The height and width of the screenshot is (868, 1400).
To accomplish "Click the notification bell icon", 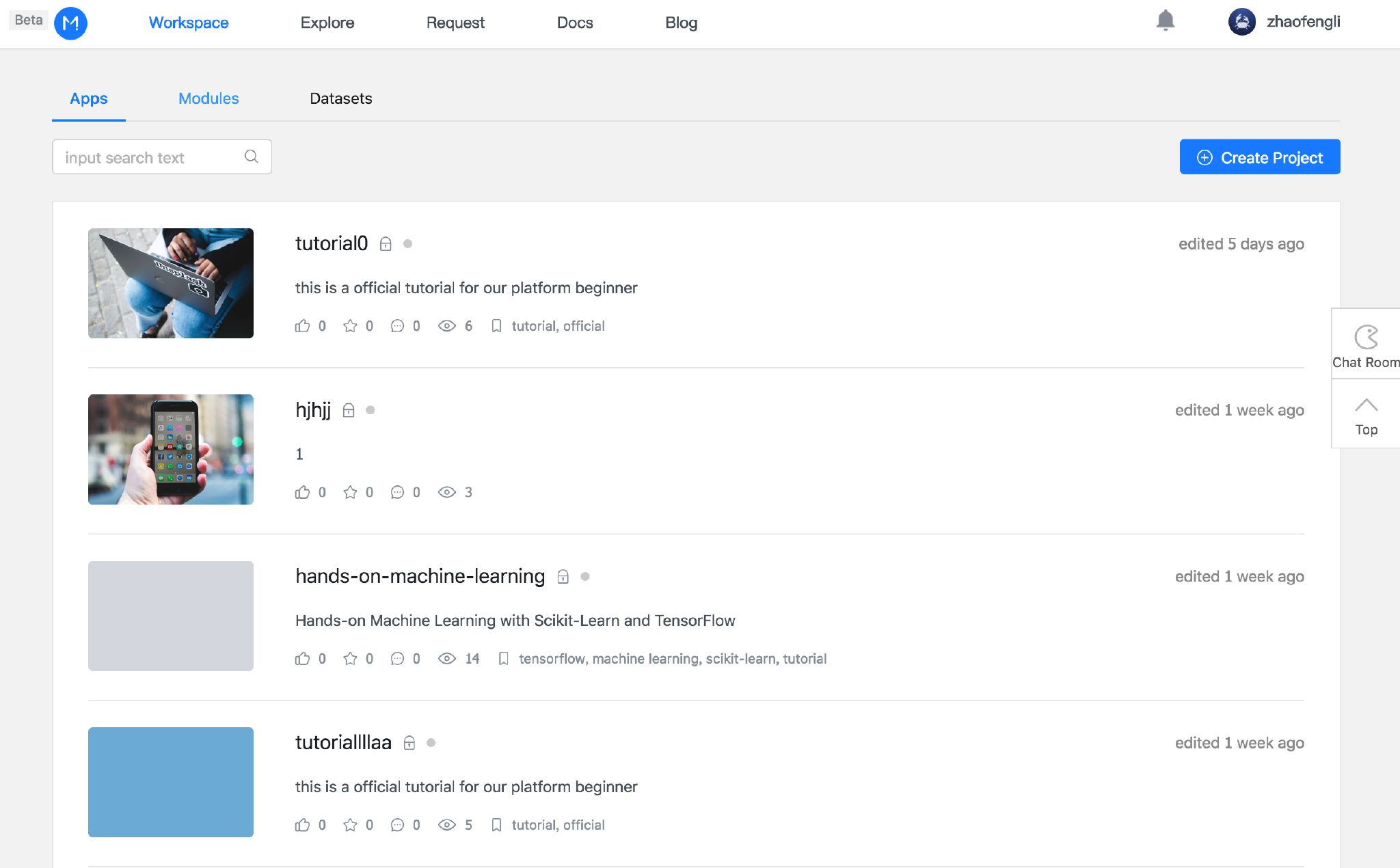I will click(1165, 21).
